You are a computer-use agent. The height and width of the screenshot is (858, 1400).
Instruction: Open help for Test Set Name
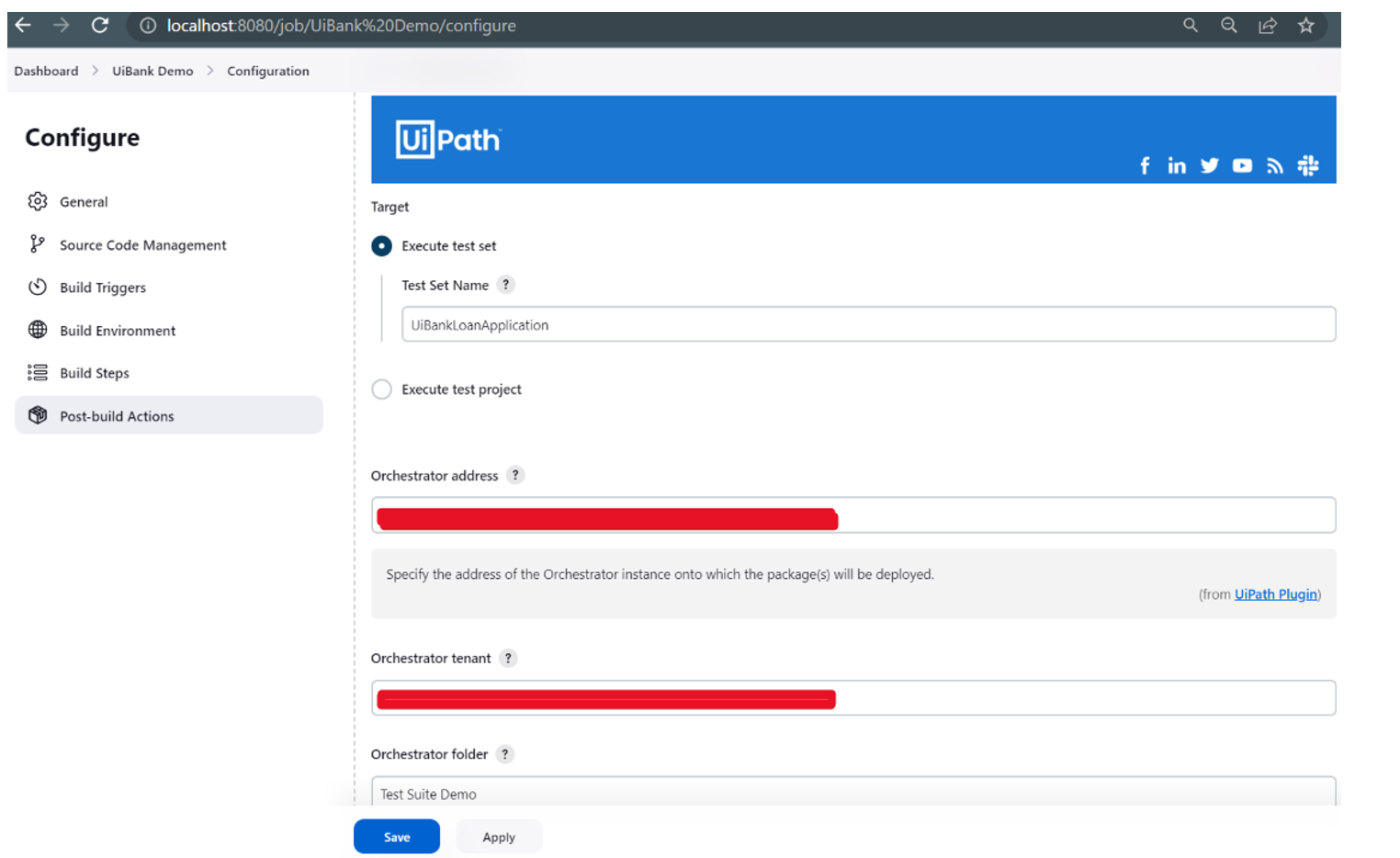(x=505, y=285)
